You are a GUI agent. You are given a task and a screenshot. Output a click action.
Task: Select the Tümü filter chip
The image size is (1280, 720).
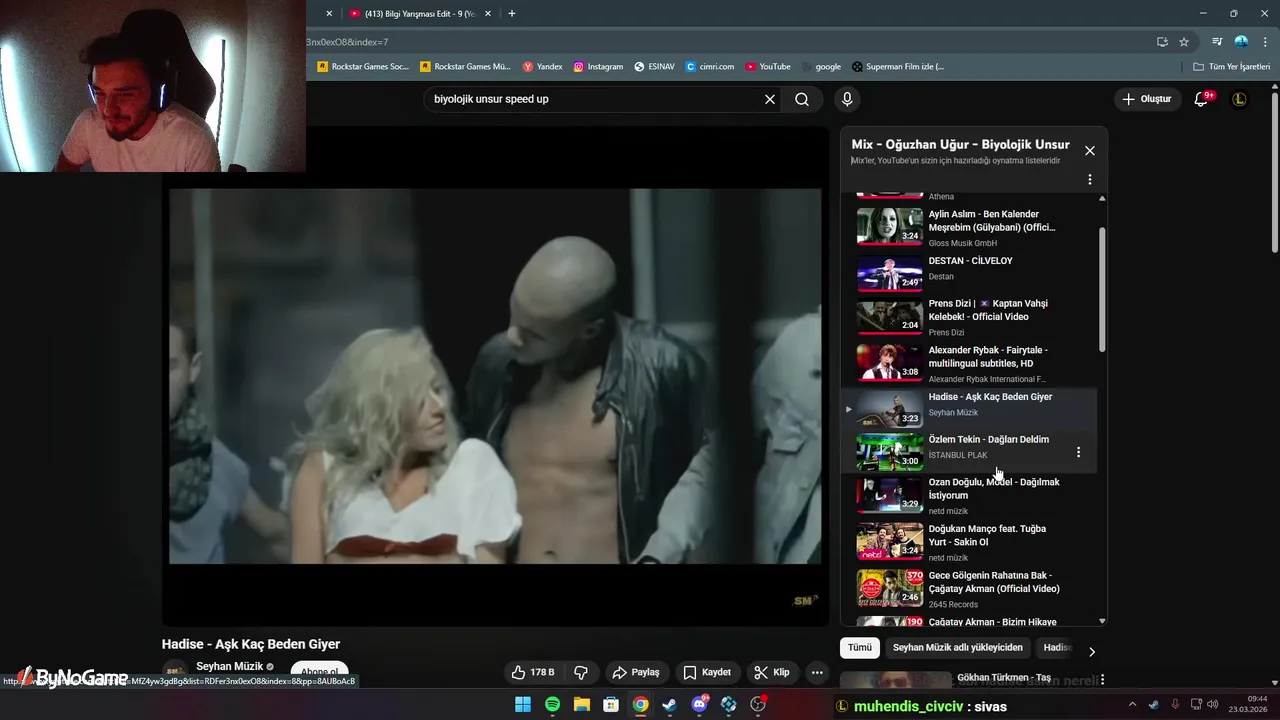point(860,648)
